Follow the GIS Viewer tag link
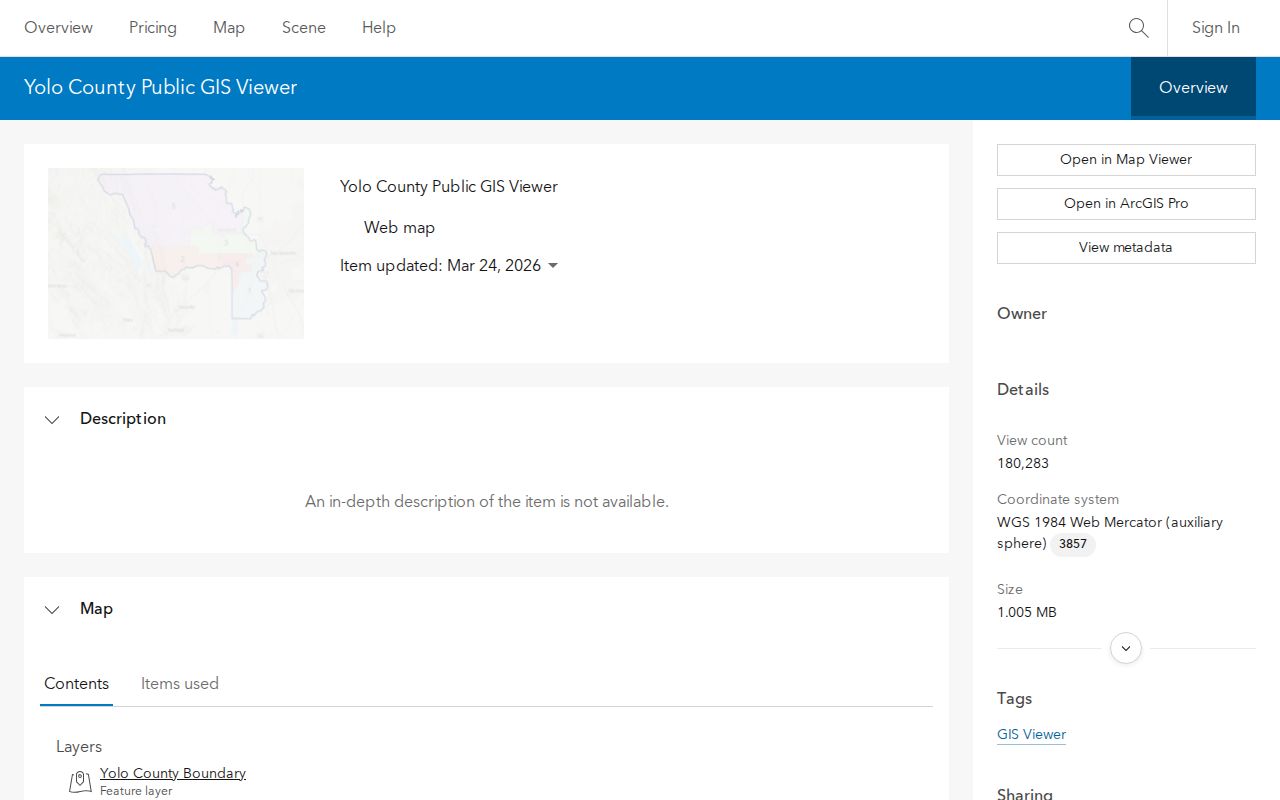The image size is (1280, 800). [1031, 734]
